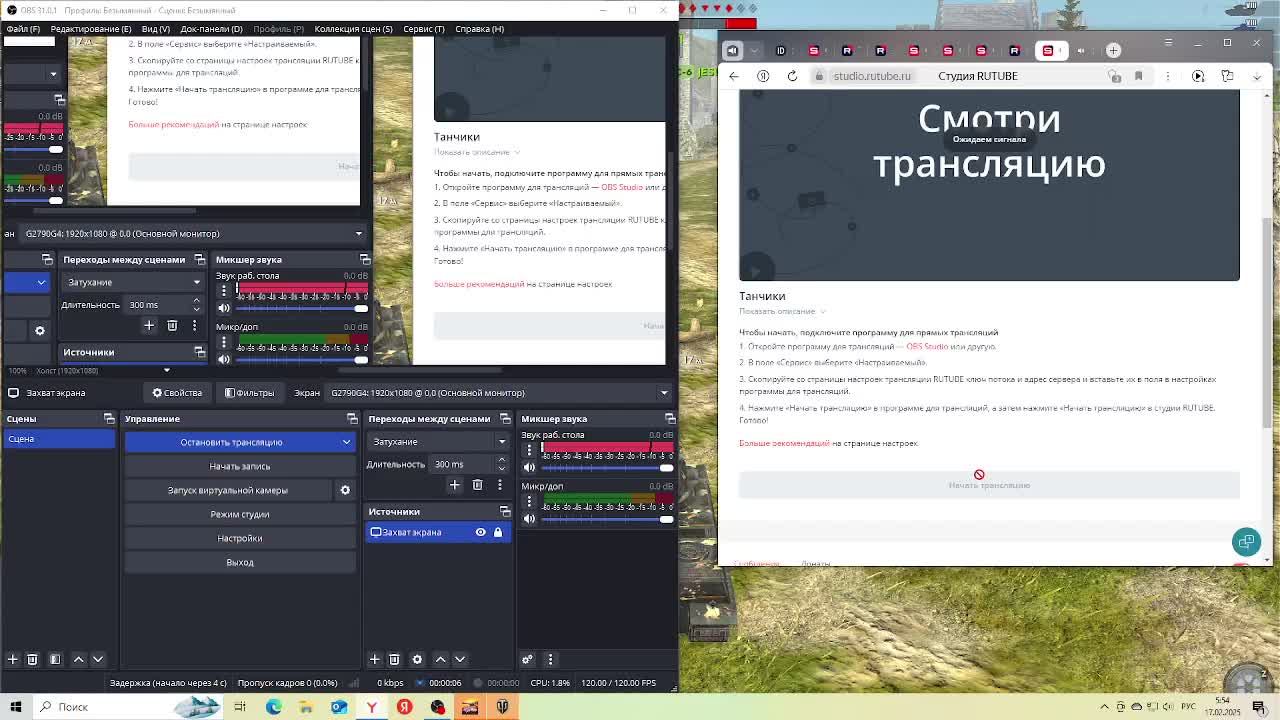
Task: Open the Windows Start menu
Action: tap(16, 707)
